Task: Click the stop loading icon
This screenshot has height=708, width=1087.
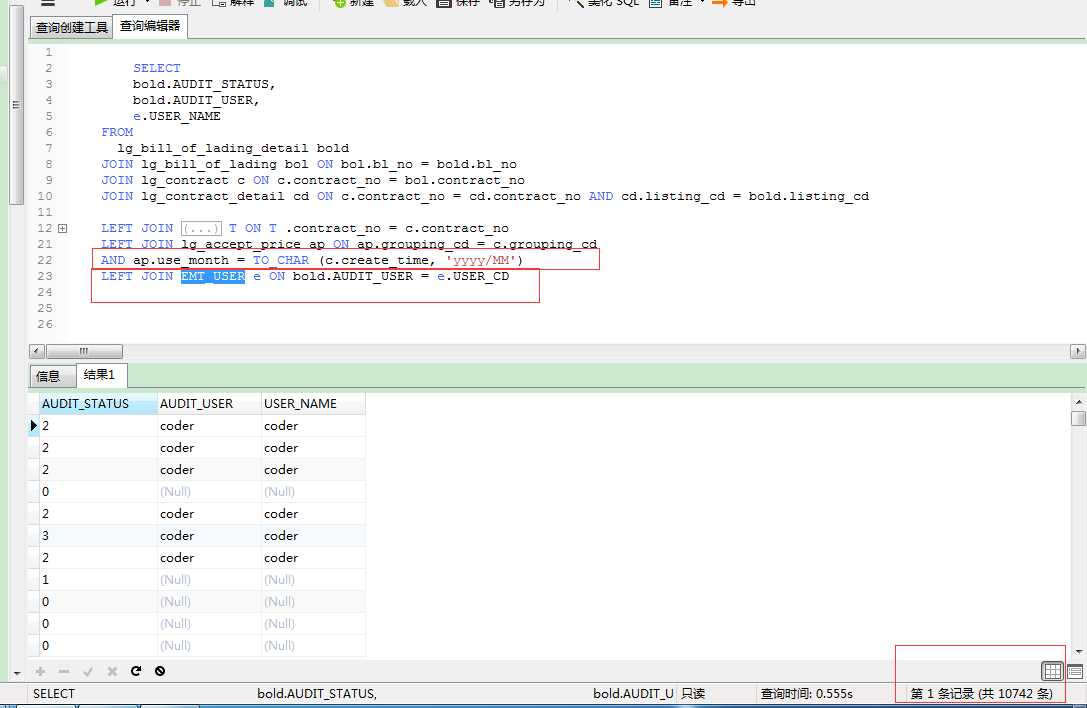Action: tap(160, 671)
